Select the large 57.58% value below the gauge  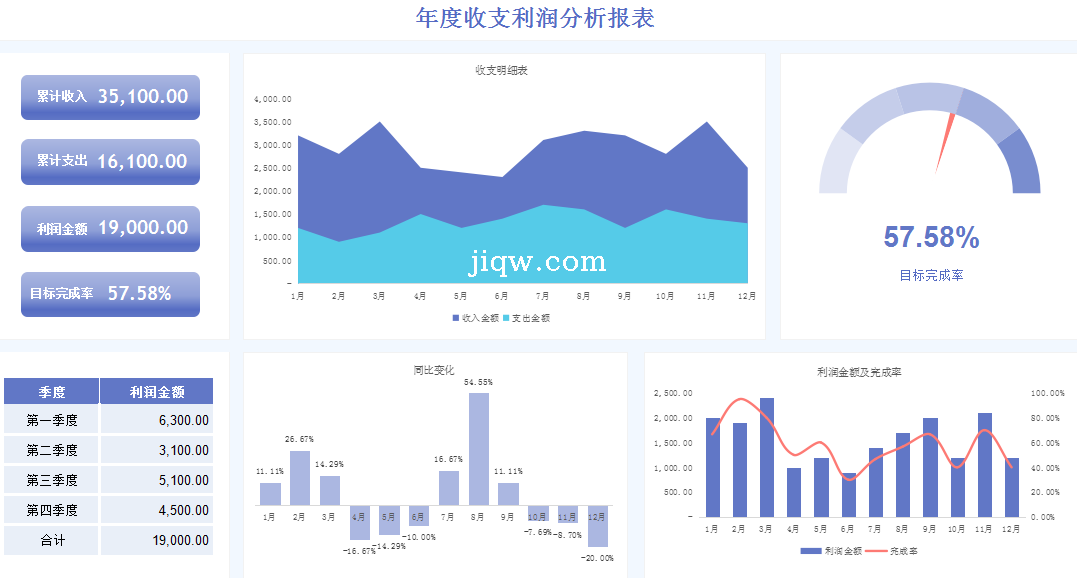pos(931,238)
